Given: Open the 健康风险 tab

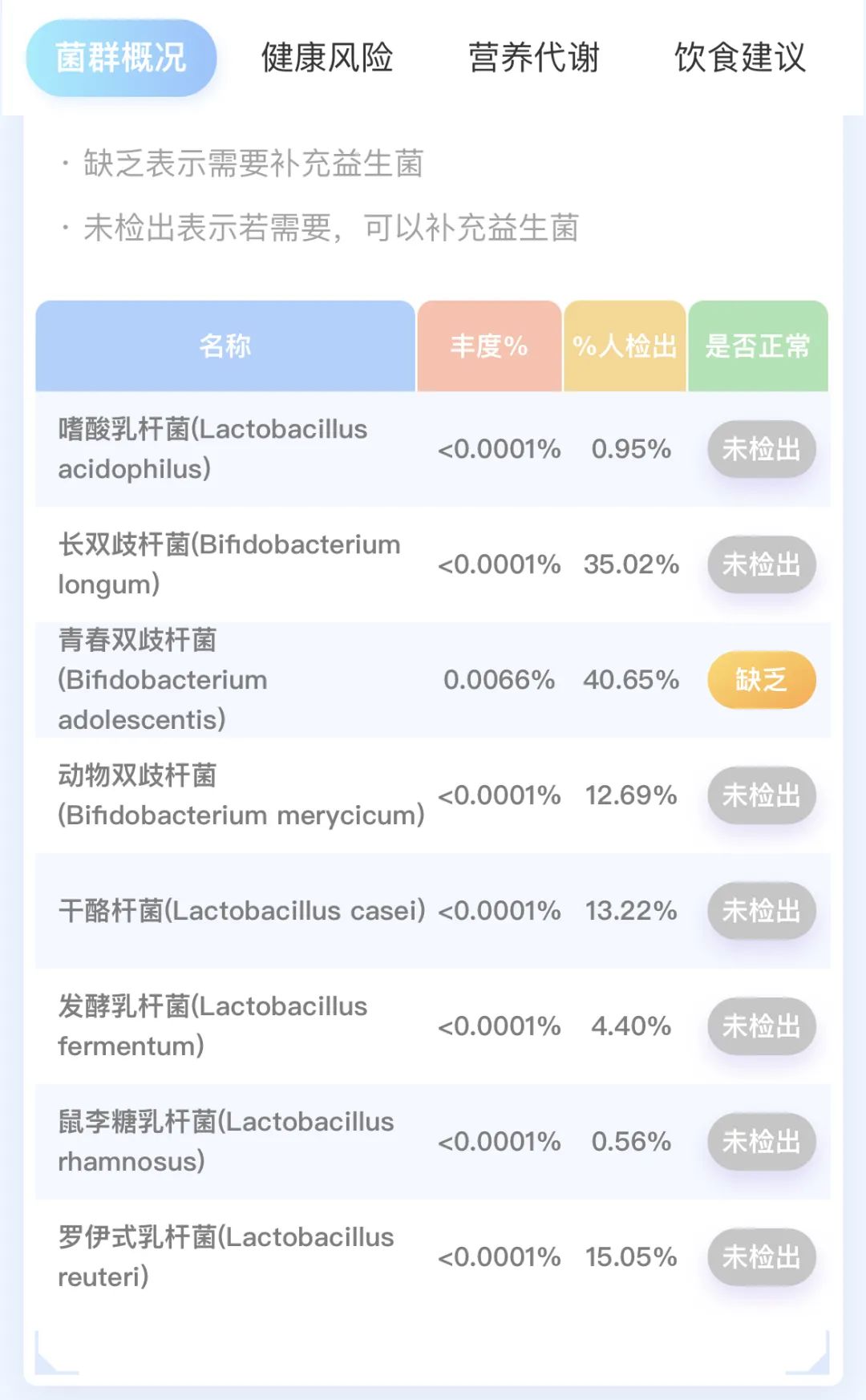Looking at the screenshot, I should pos(327,58).
